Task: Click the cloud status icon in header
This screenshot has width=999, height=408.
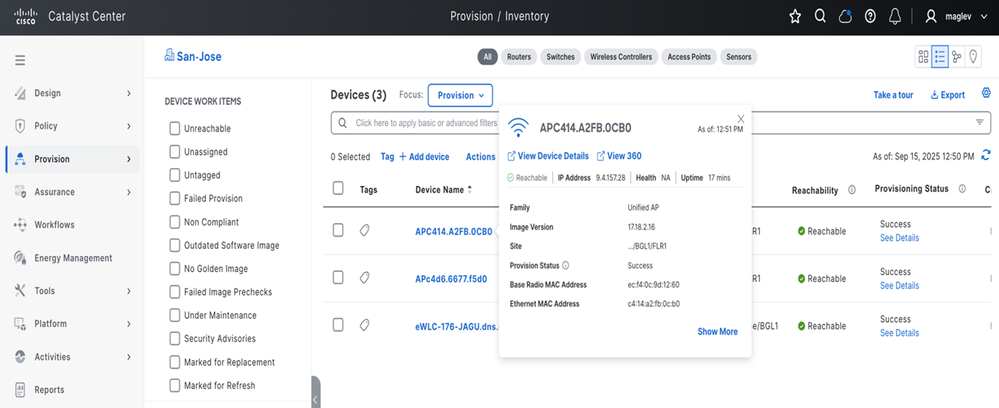Action: (x=845, y=17)
